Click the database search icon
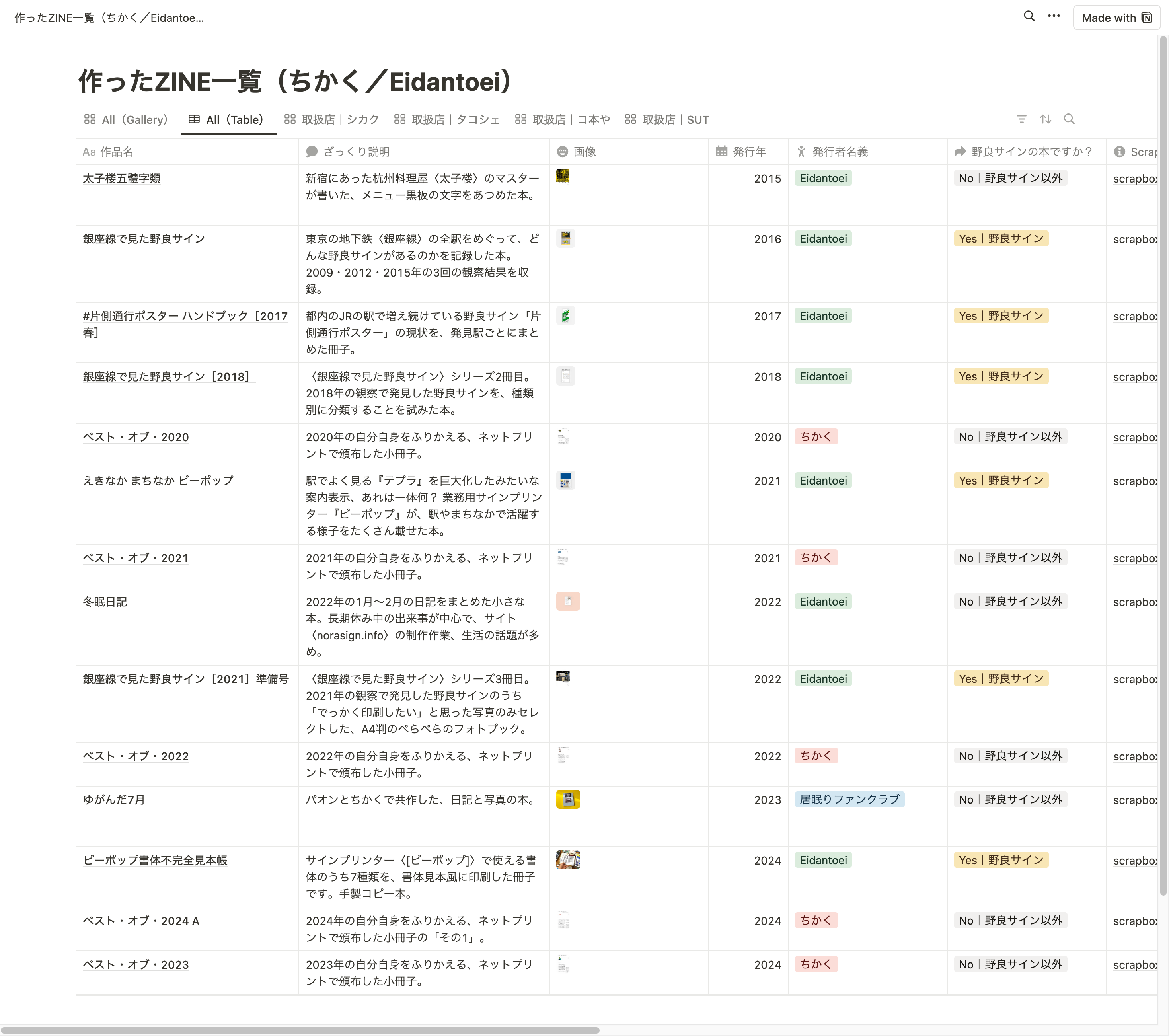 [x=1069, y=119]
